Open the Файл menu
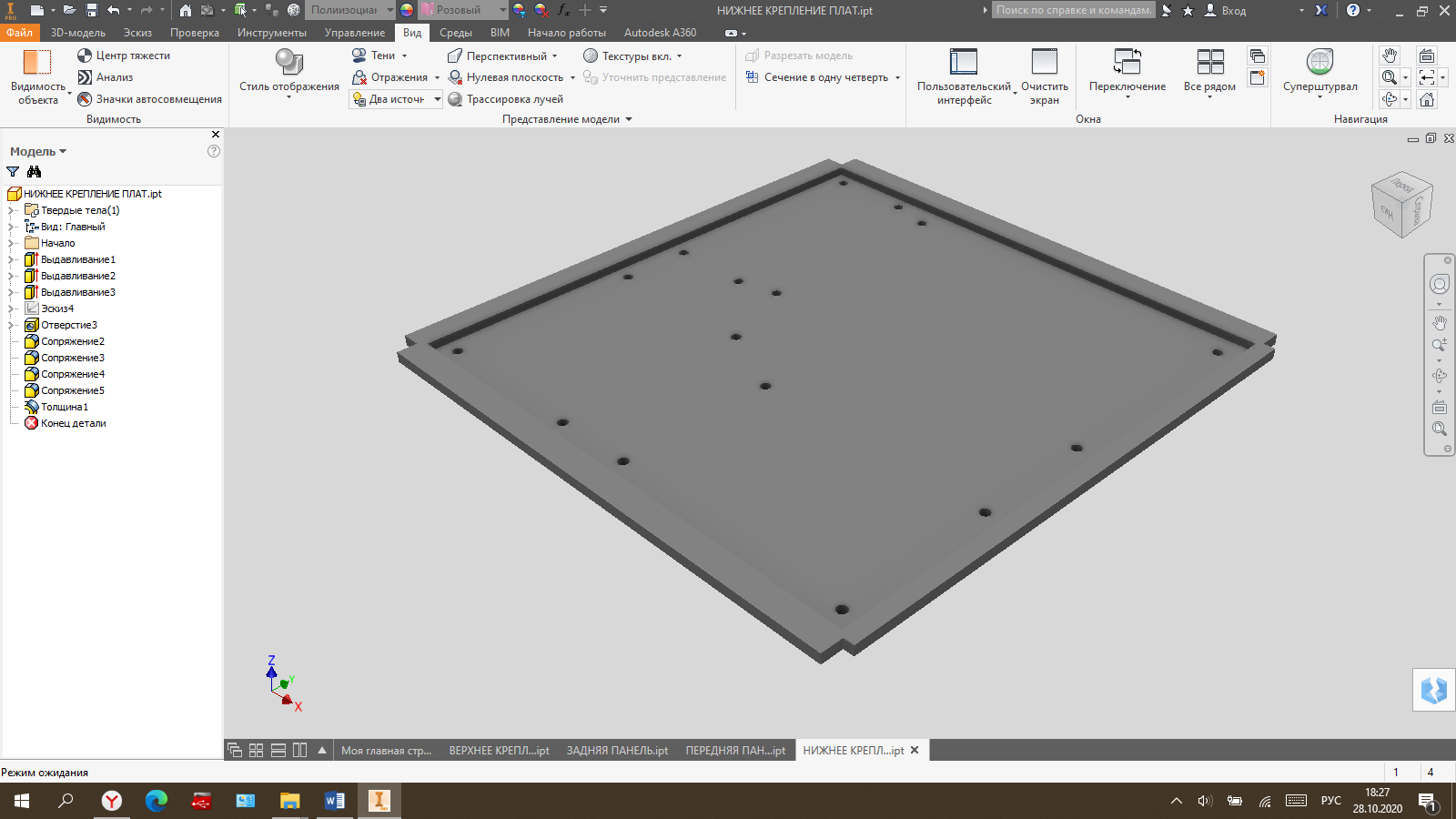Screen dimensions: 1456x819 coord(19,33)
